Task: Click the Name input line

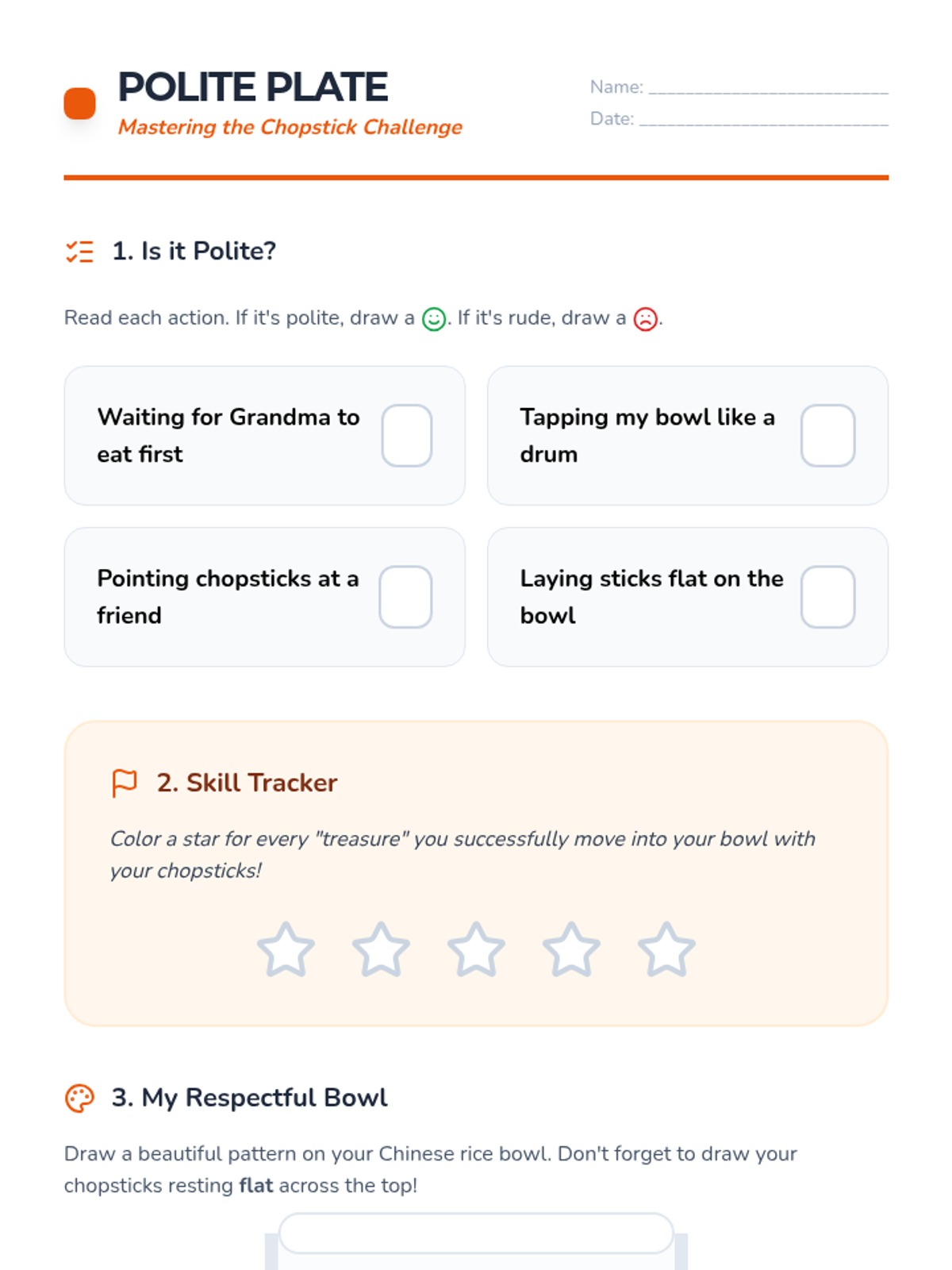Action: [768, 87]
